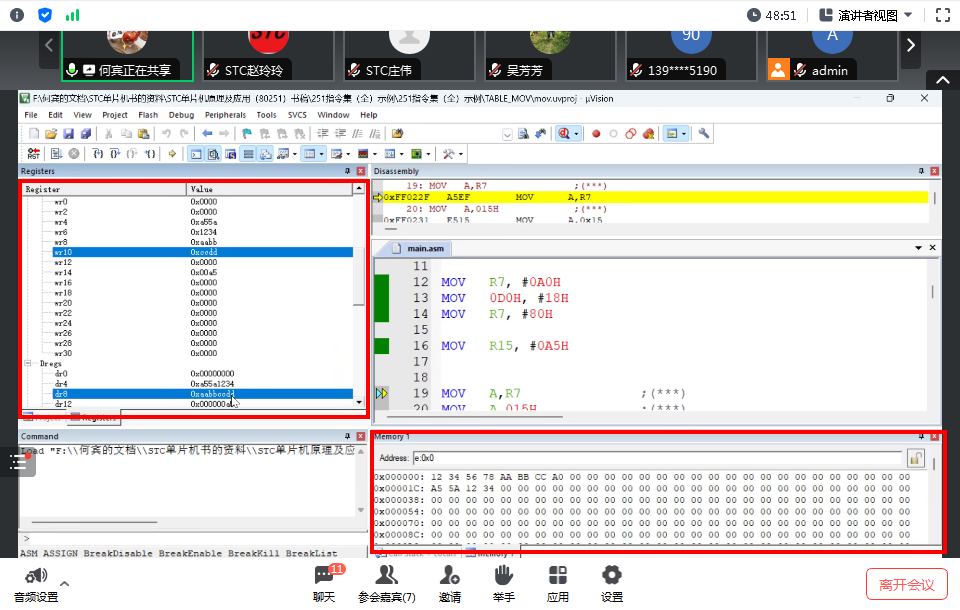This screenshot has width=960, height=610.
Task: Open the File menu
Action: pyautogui.click(x=31, y=115)
